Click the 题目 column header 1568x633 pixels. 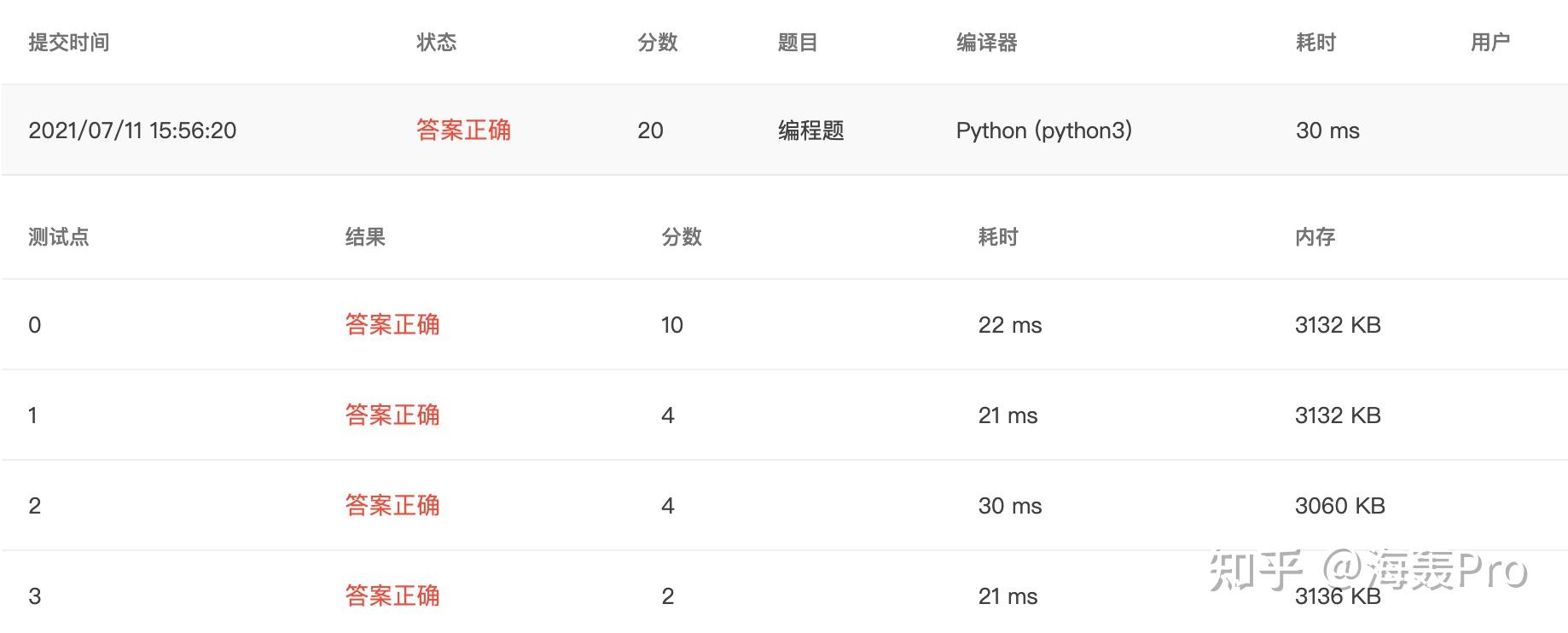point(798,43)
